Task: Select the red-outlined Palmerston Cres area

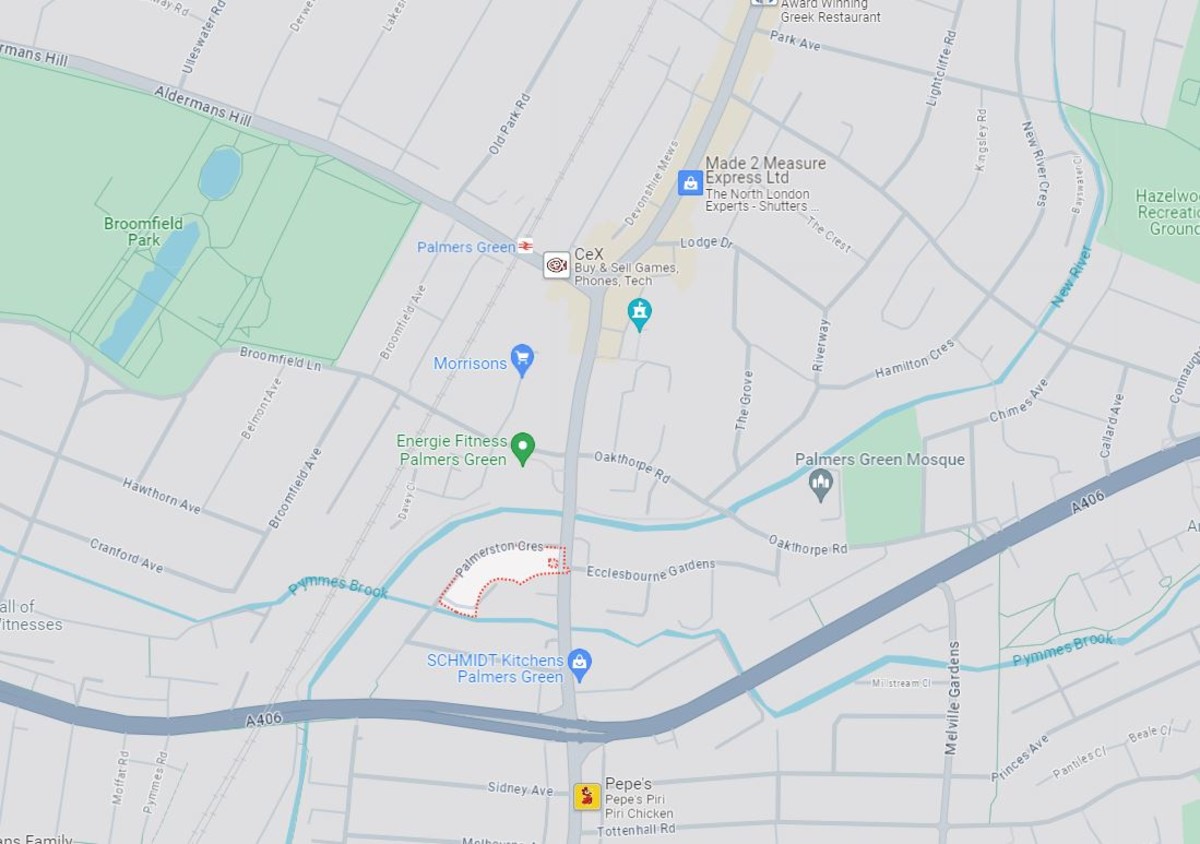Action: pos(504,580)
